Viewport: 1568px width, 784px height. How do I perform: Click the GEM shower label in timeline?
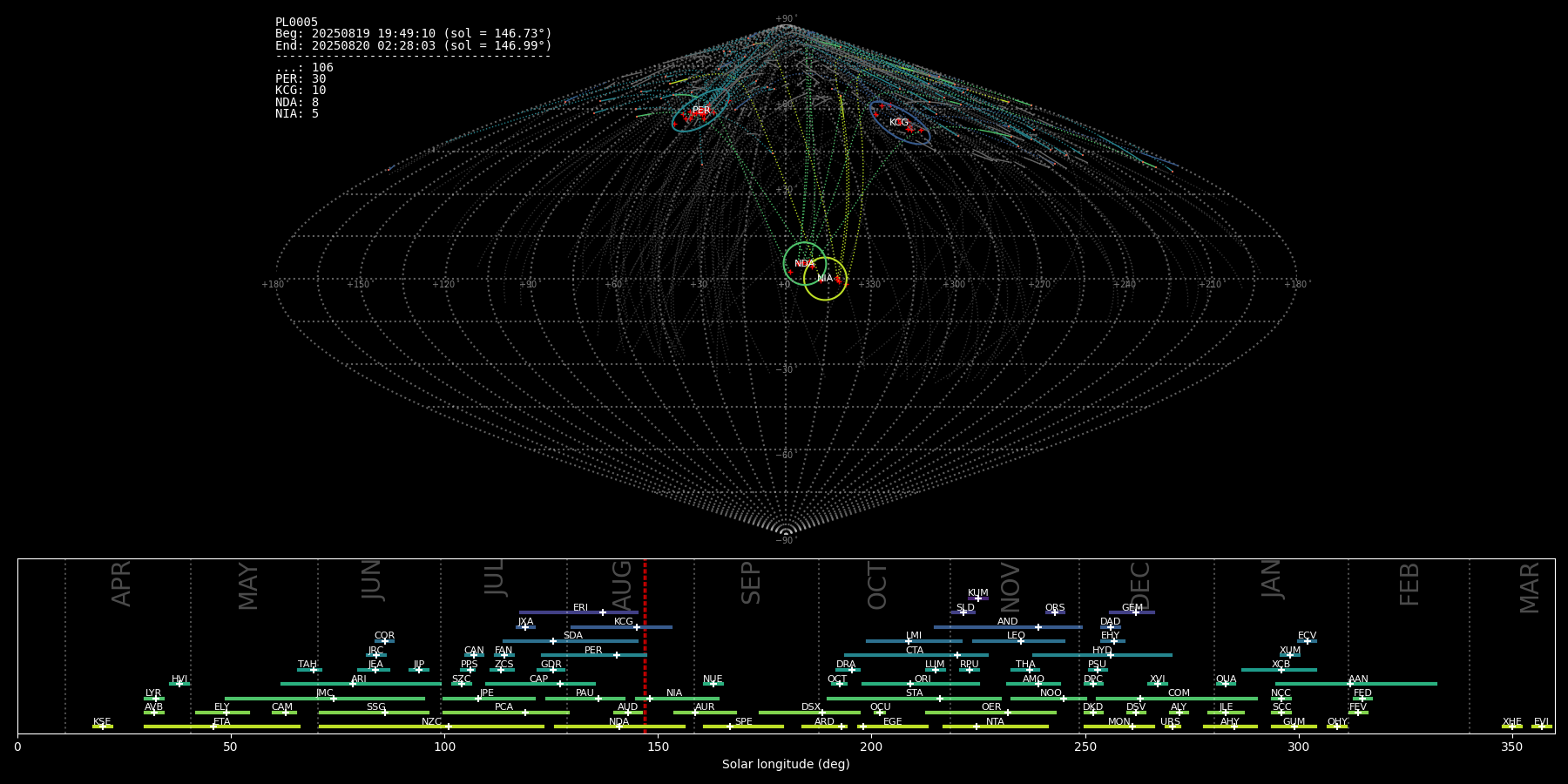coord(1132,608)
